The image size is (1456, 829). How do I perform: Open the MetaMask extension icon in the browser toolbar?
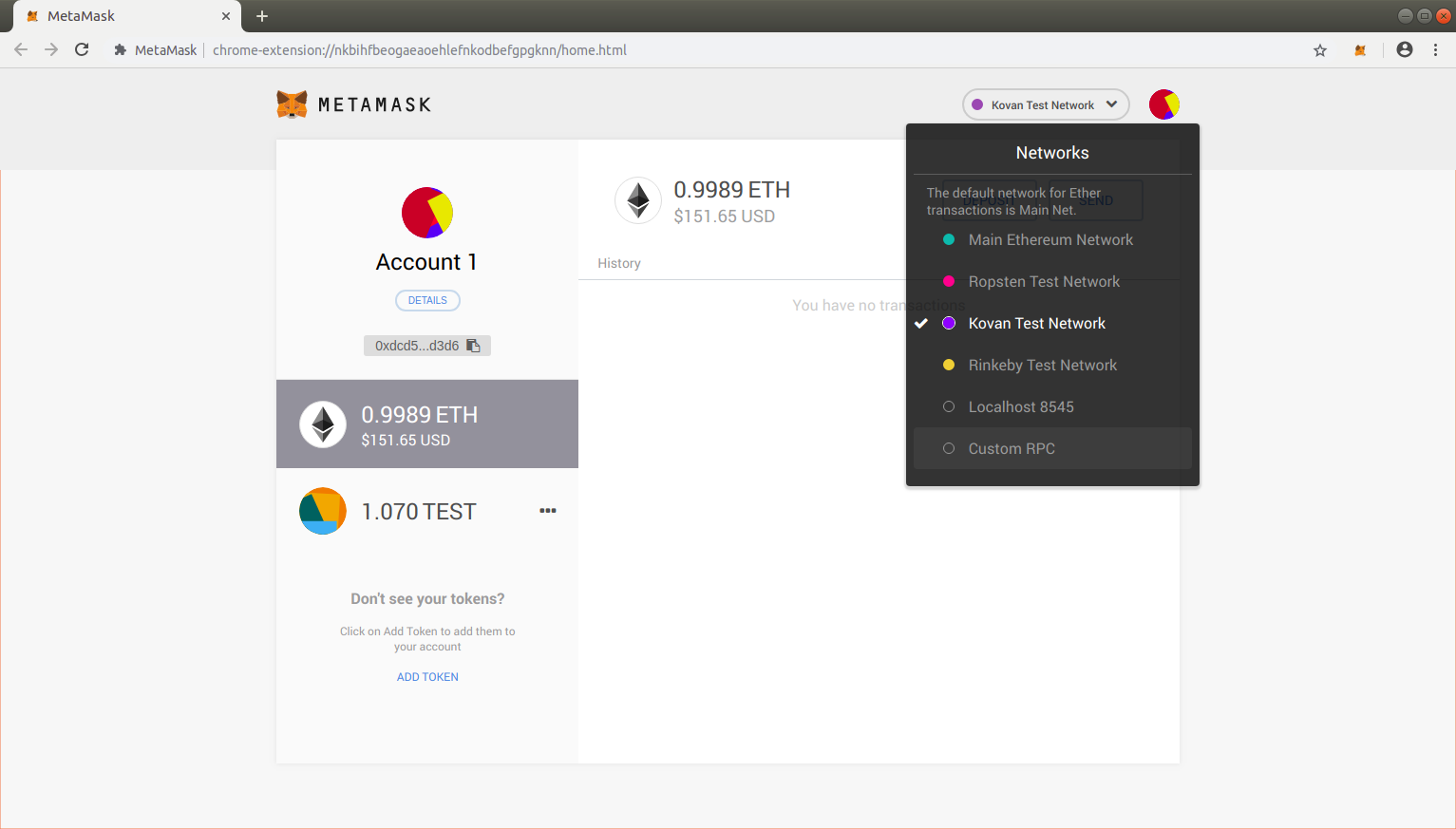pyautogui.click(x=1358, y=49)
